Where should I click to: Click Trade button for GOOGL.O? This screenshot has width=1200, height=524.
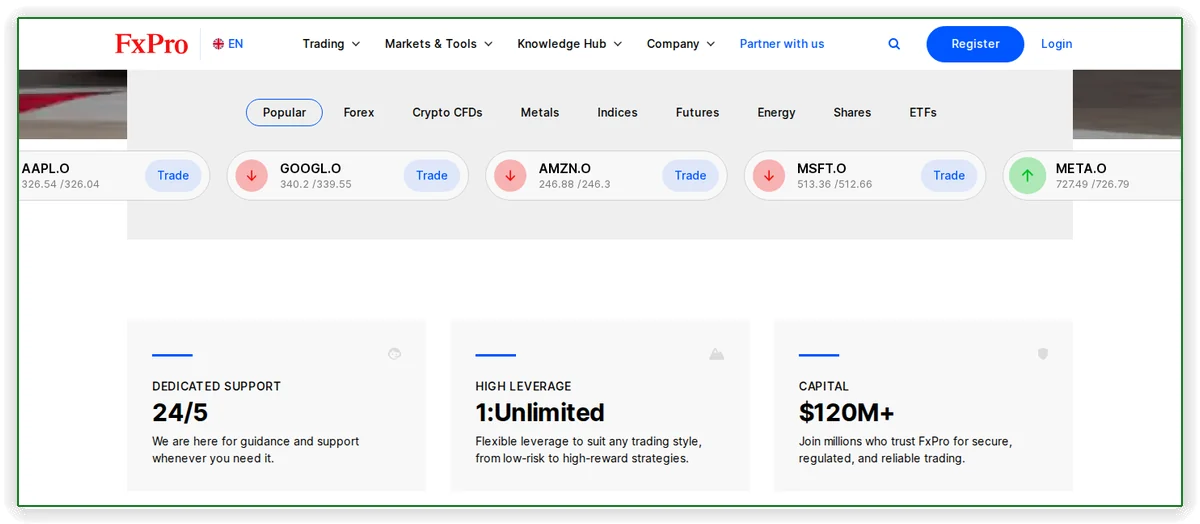pos(432,176)
